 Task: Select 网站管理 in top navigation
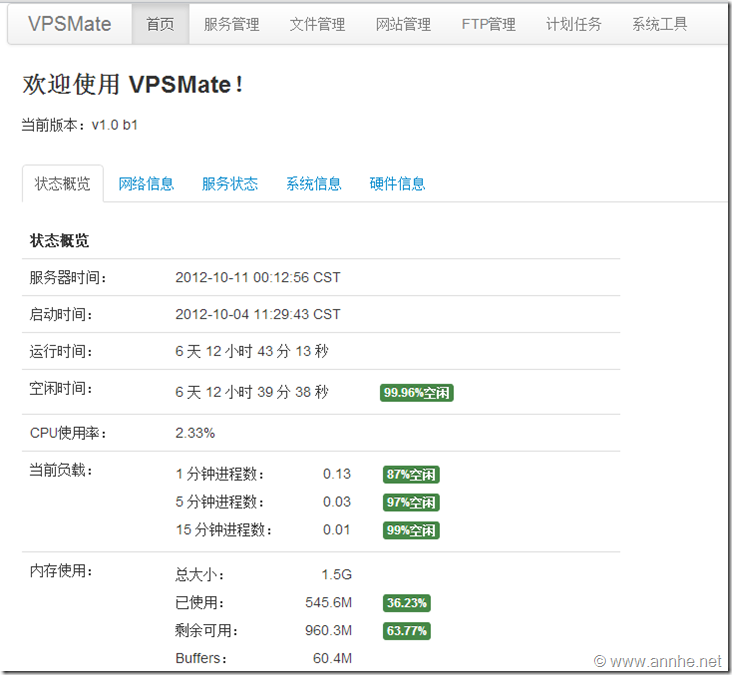click(403, 24)
